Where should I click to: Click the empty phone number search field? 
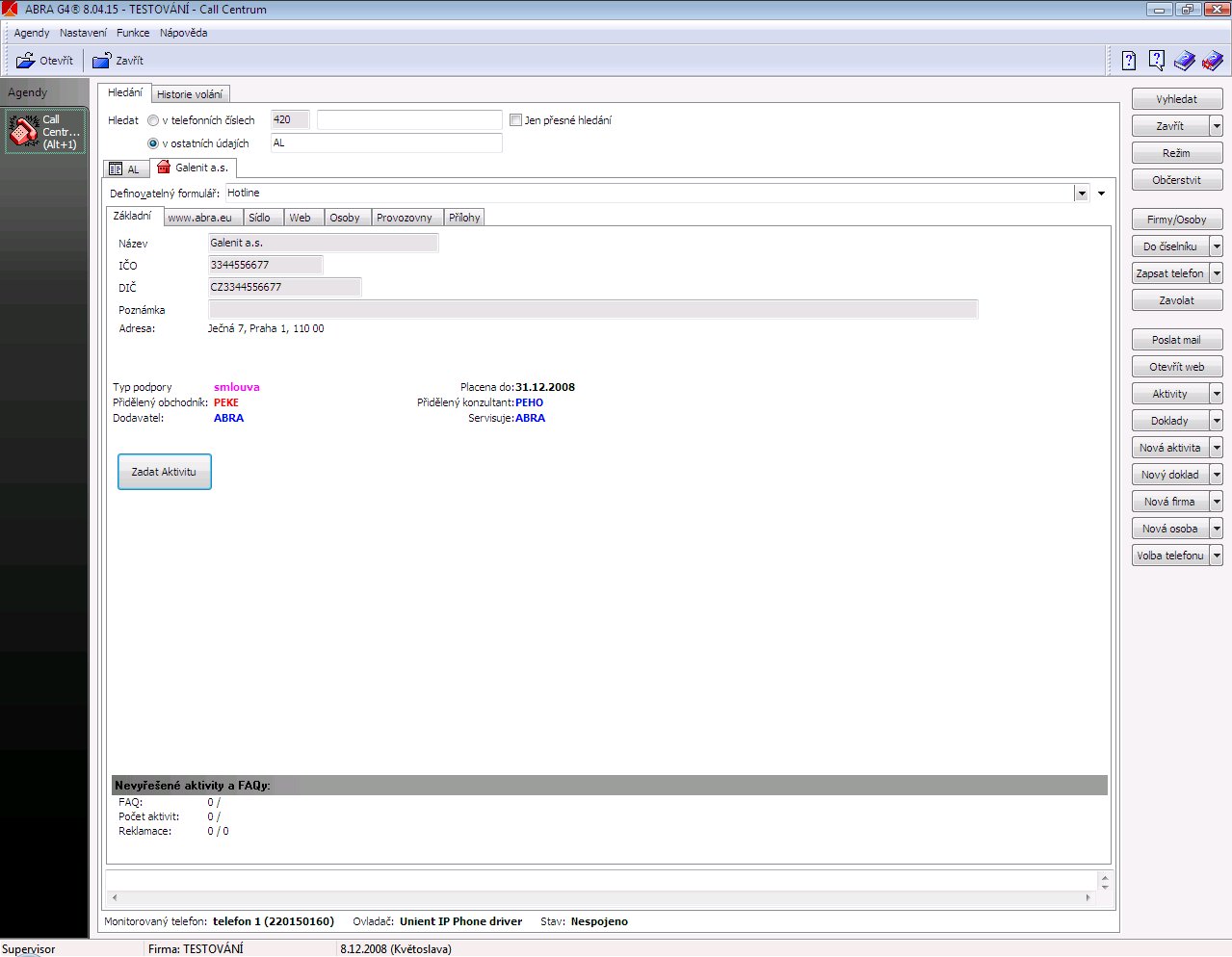click(409, 120)
